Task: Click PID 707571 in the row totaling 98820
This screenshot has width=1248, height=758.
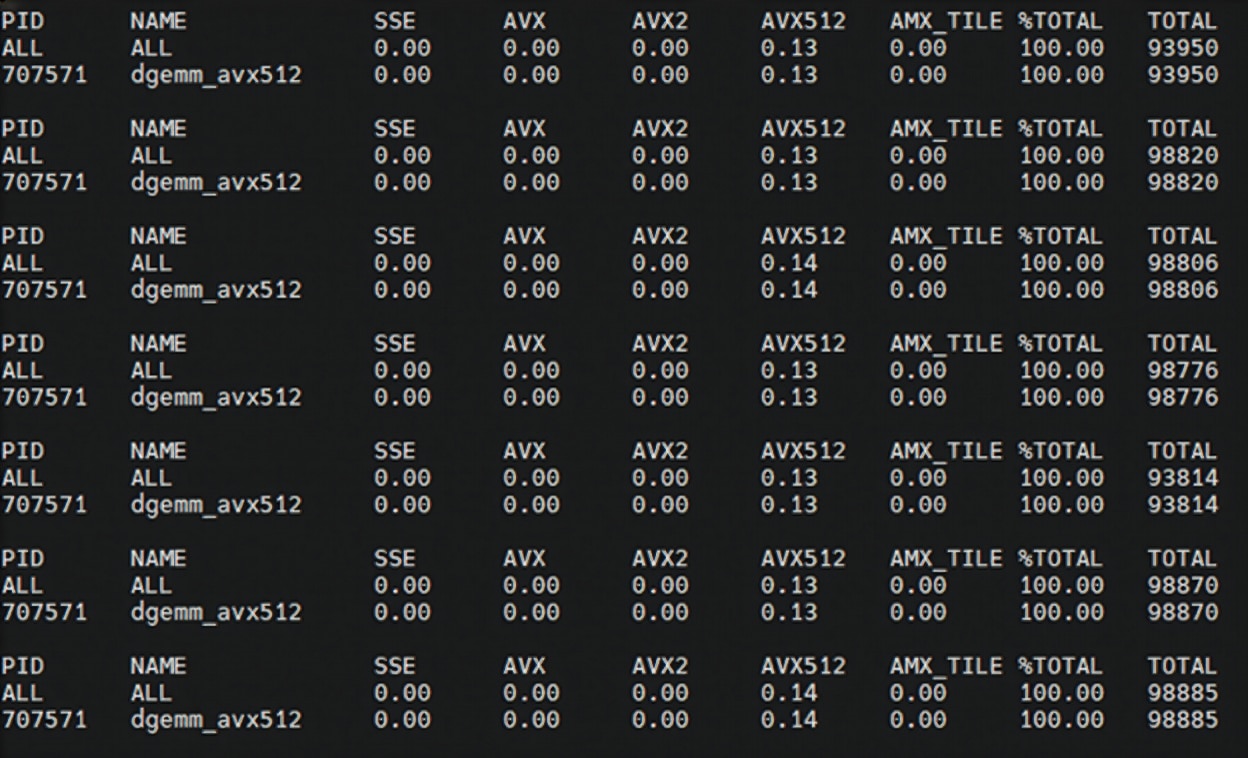Action: click(44, 183)
